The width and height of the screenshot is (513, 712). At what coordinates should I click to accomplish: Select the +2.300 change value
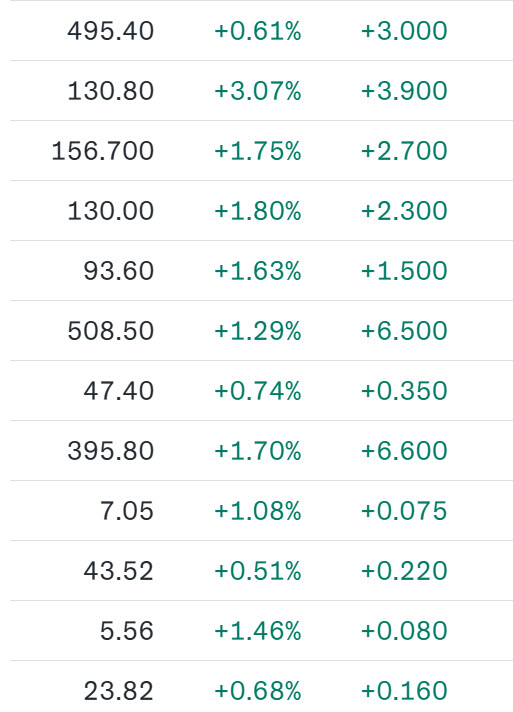point(404,211)
